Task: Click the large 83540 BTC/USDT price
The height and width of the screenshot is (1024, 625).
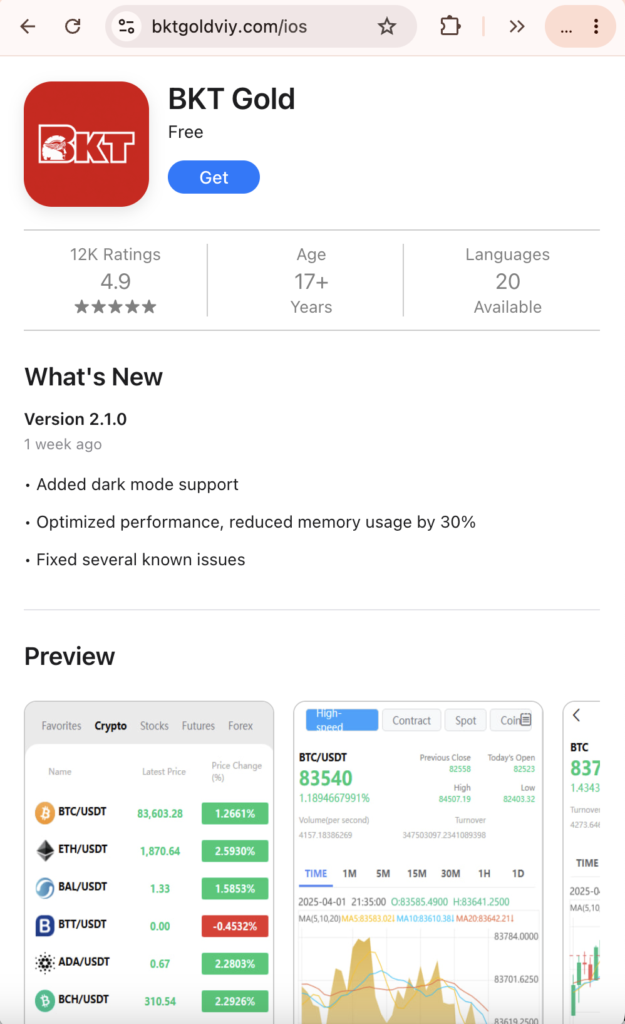Action: 325,778
